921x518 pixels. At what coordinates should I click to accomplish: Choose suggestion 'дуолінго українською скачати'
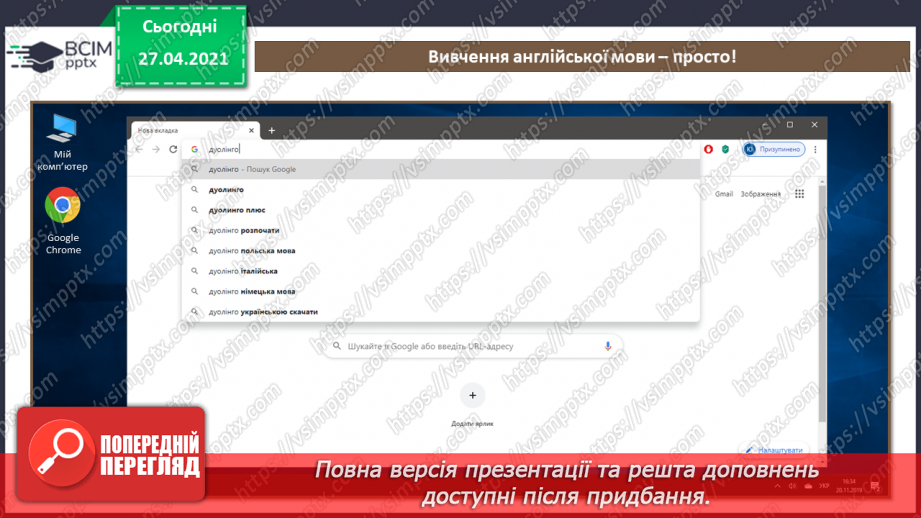442,312
